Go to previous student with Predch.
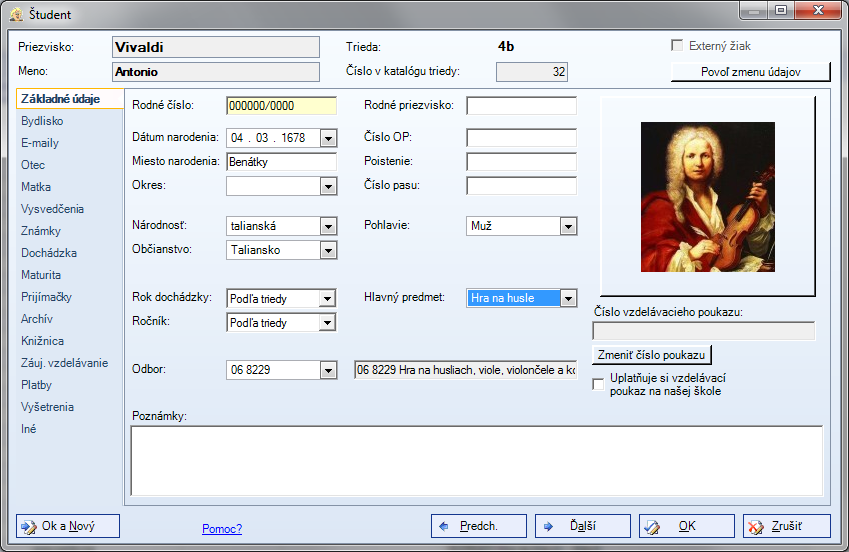The image size is (849, 552). tap(479, 526)
